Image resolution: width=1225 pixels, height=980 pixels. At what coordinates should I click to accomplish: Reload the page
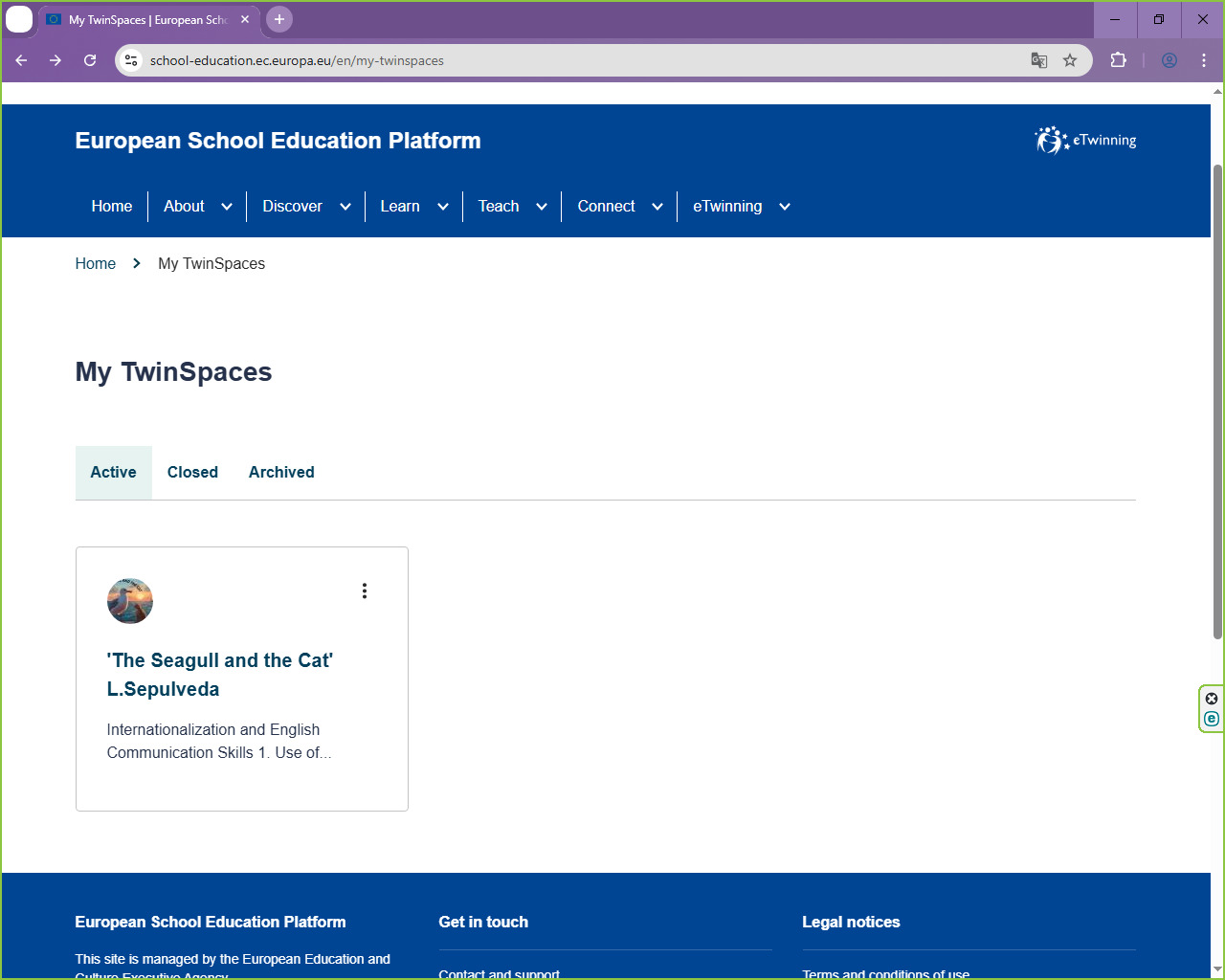click(x=90, y=60)
